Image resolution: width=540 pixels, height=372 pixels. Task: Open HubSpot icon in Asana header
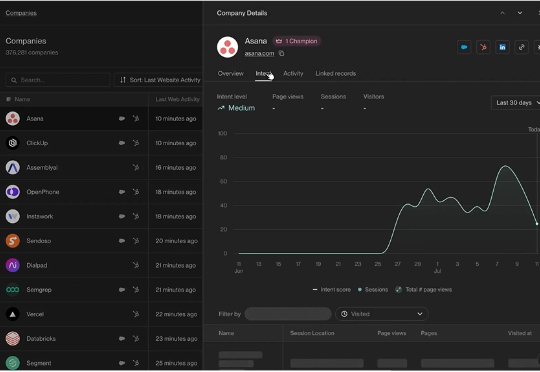click(x=483, y=47)
